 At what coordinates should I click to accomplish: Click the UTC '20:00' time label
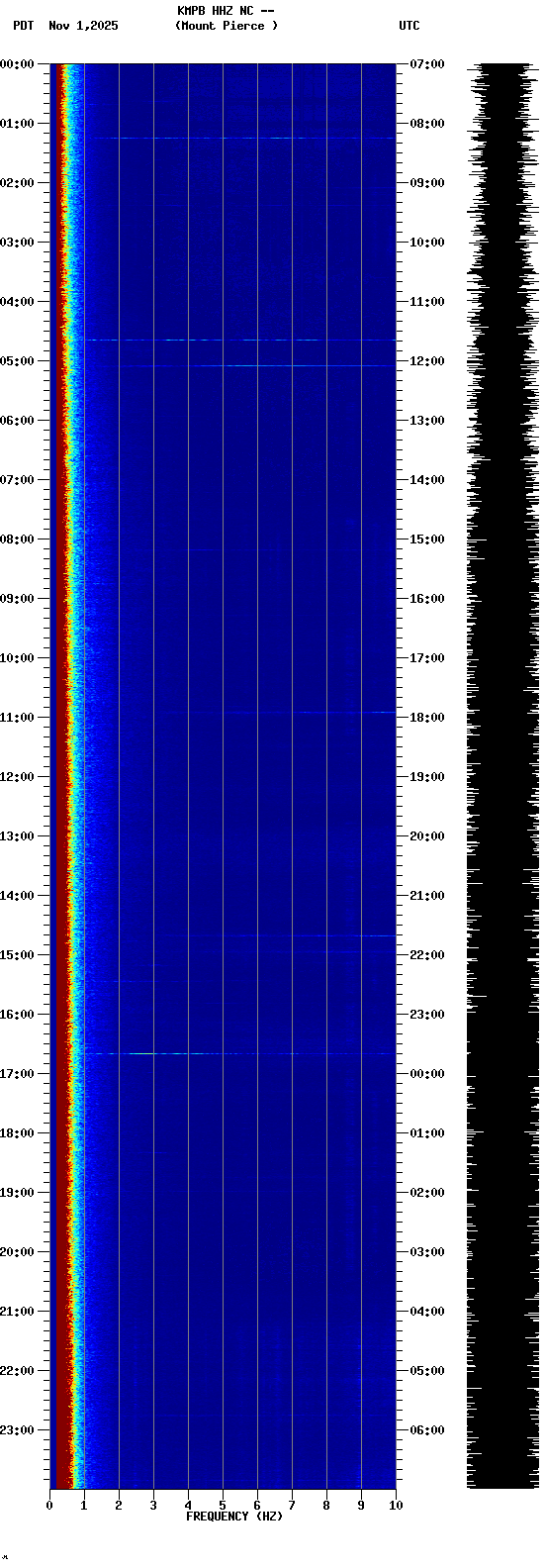427,836
